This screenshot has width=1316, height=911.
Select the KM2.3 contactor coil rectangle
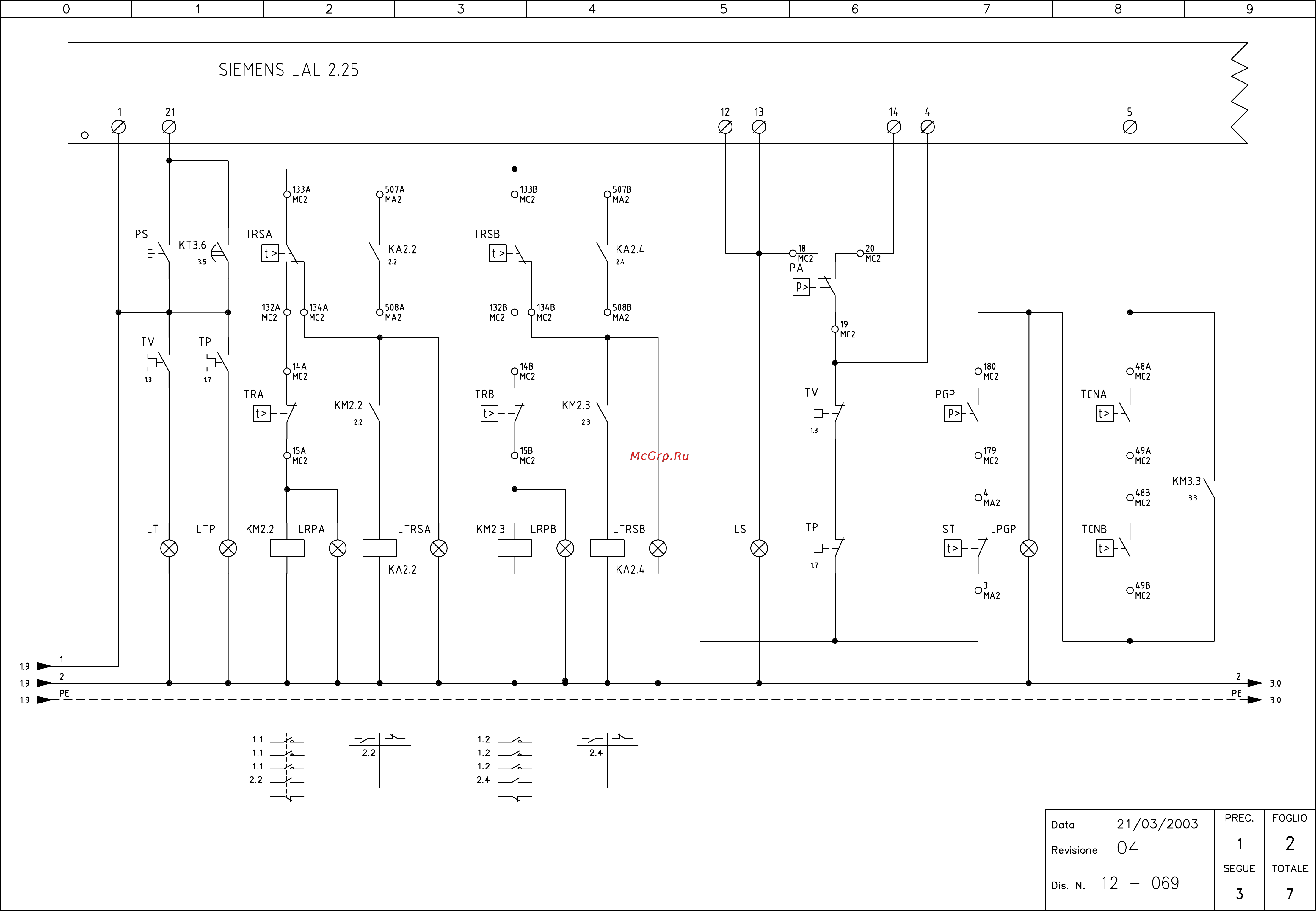click(x=515, y=549)
